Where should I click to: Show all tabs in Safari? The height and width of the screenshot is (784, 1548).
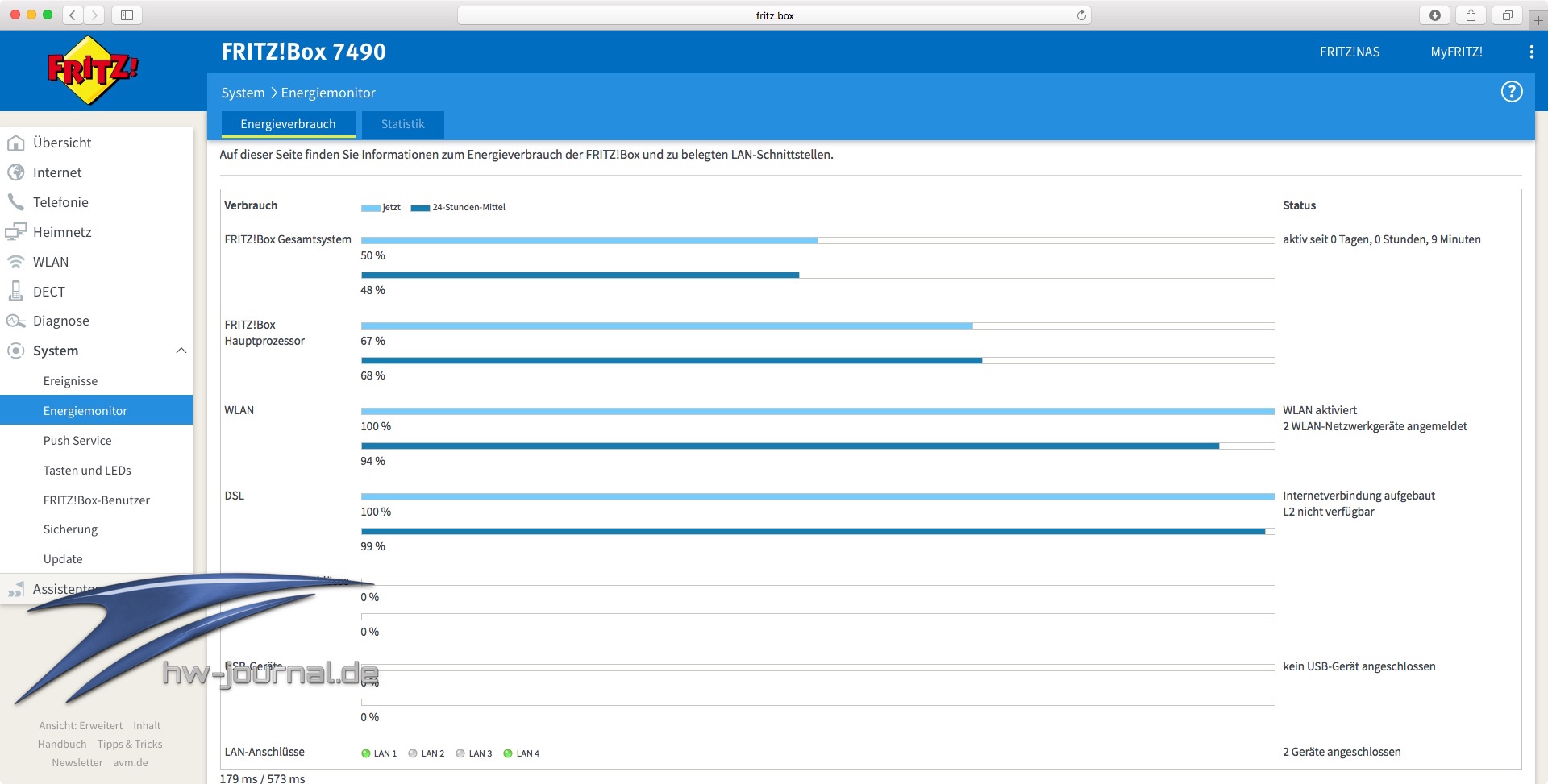[1507, 15]
